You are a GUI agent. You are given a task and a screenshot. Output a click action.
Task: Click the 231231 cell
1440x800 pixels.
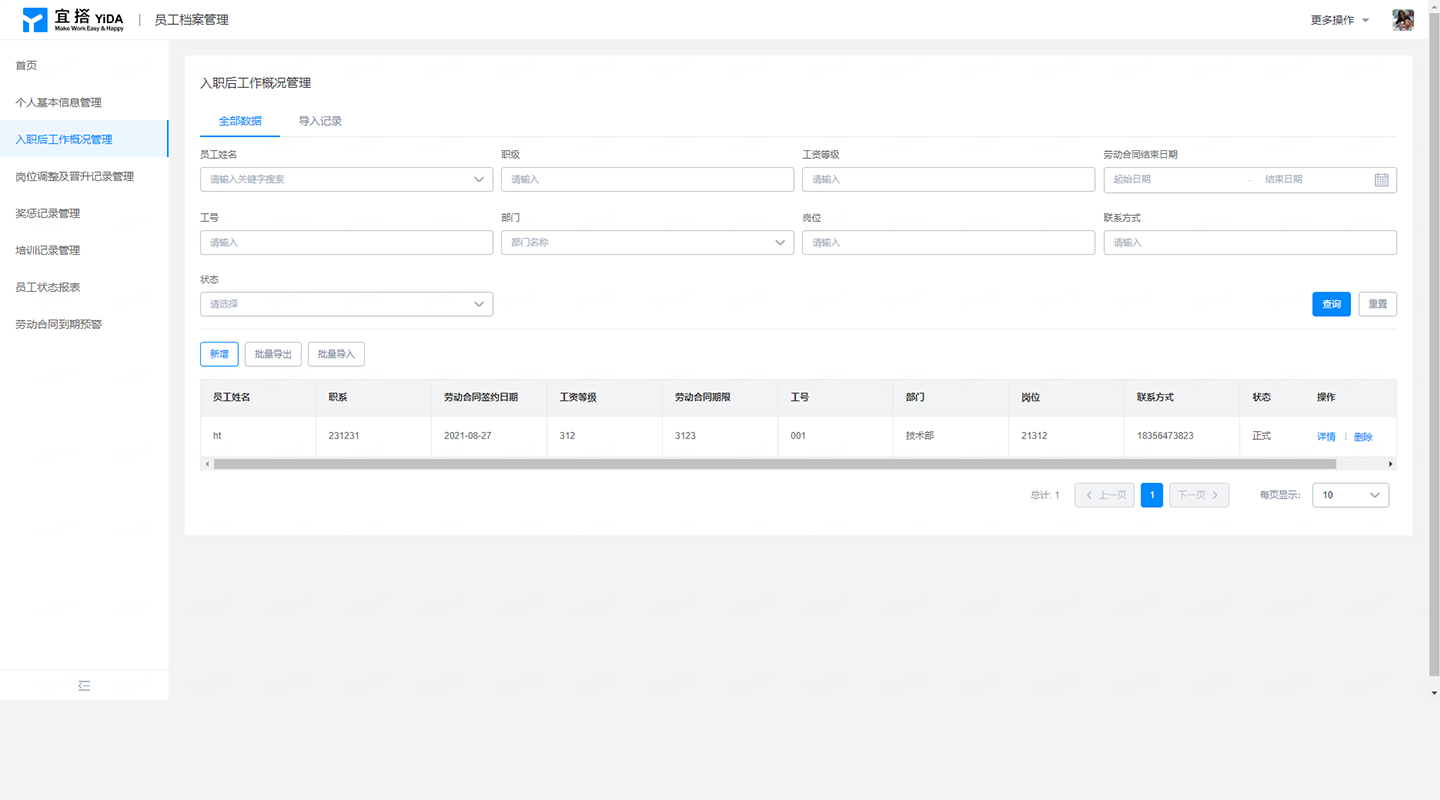[x=373, y=436]
